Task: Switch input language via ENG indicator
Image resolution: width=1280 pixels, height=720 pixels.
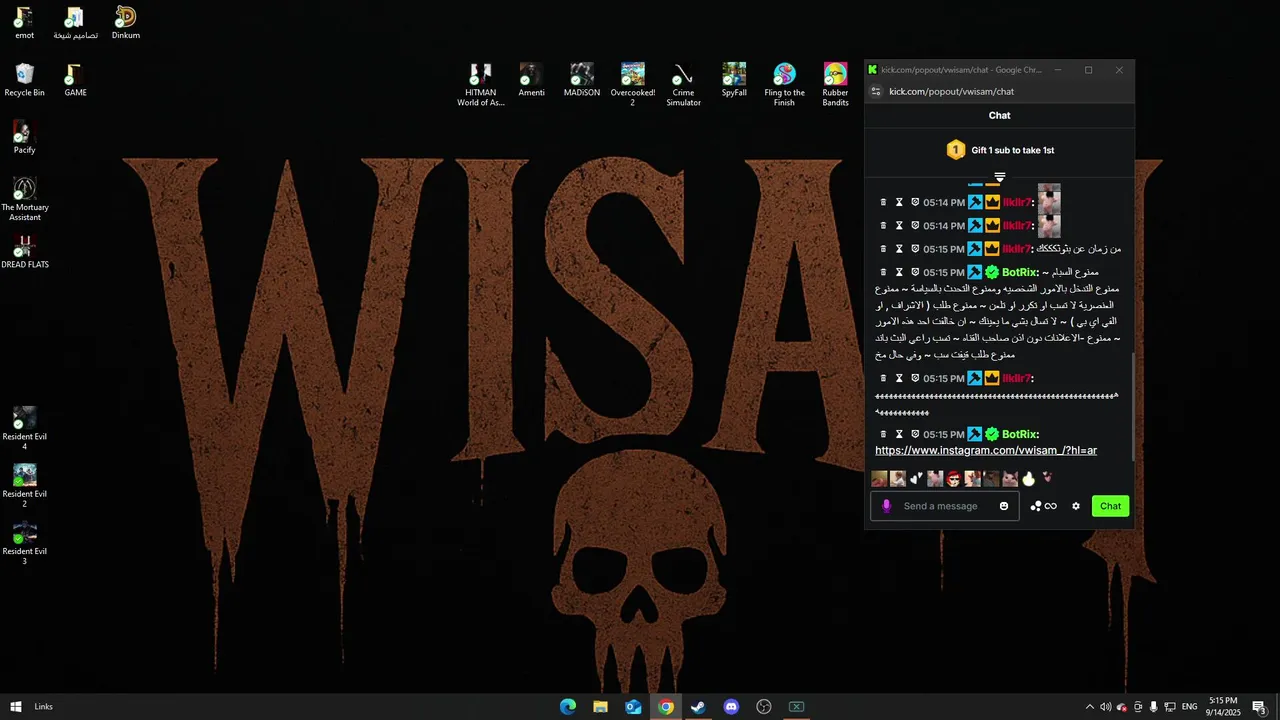Action: tap(1189, 707)
